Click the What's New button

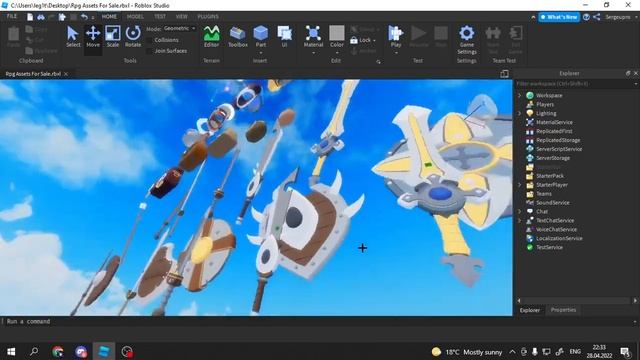[559, 17]
